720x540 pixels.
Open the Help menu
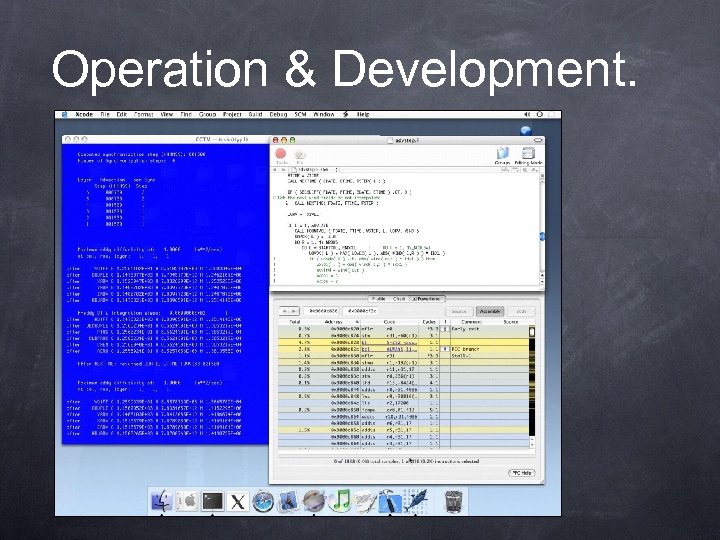pyautogui.click(x=363, y=114)
